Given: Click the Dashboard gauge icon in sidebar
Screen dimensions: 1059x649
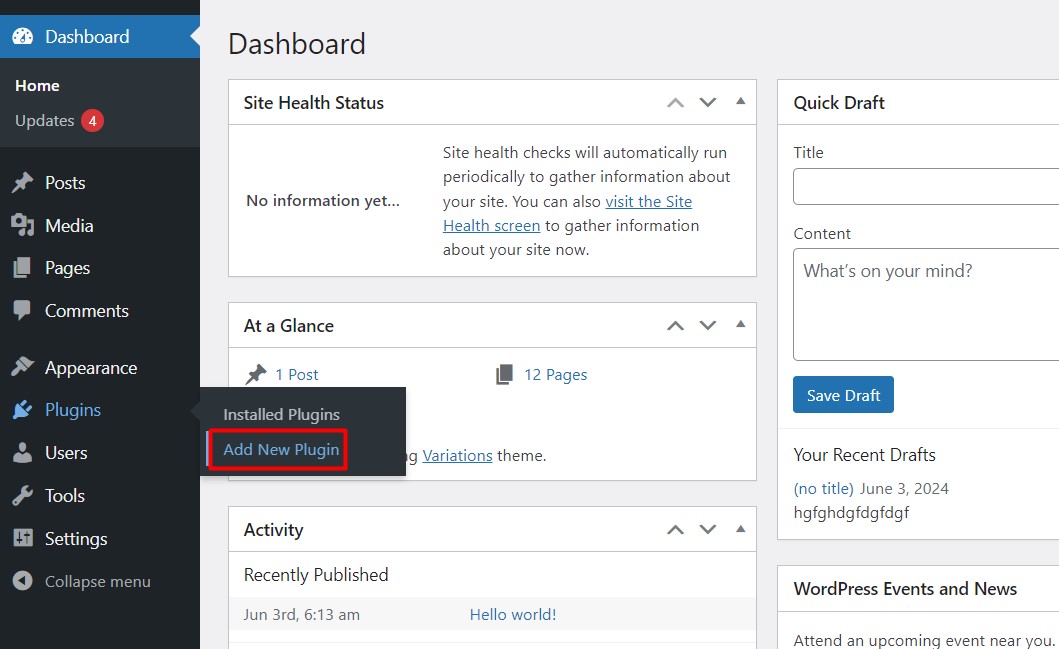Looking at the screenshot, I should pyautogui.click(x=22, y=36).
